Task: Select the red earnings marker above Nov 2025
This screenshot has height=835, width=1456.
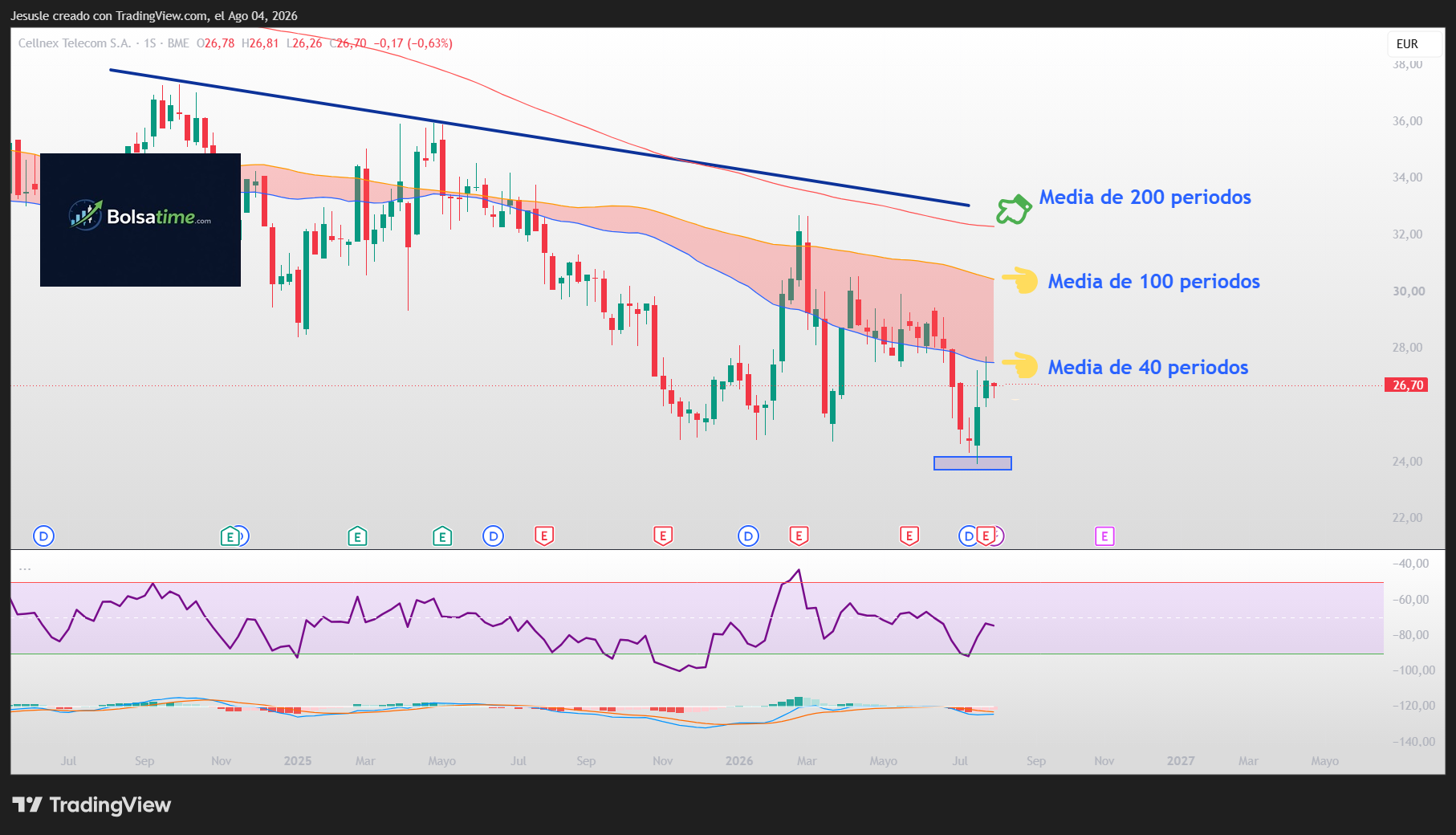Action: (663, 536)
